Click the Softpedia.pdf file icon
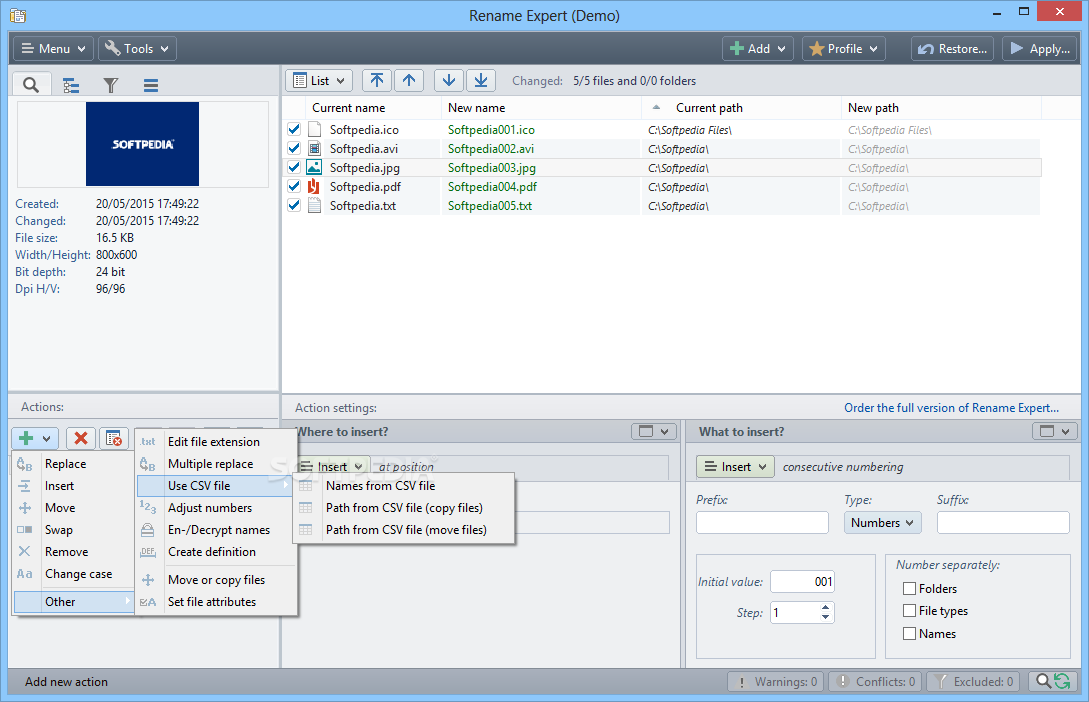The width and height of the screenshot is (1089, 702). click(314, 186)
